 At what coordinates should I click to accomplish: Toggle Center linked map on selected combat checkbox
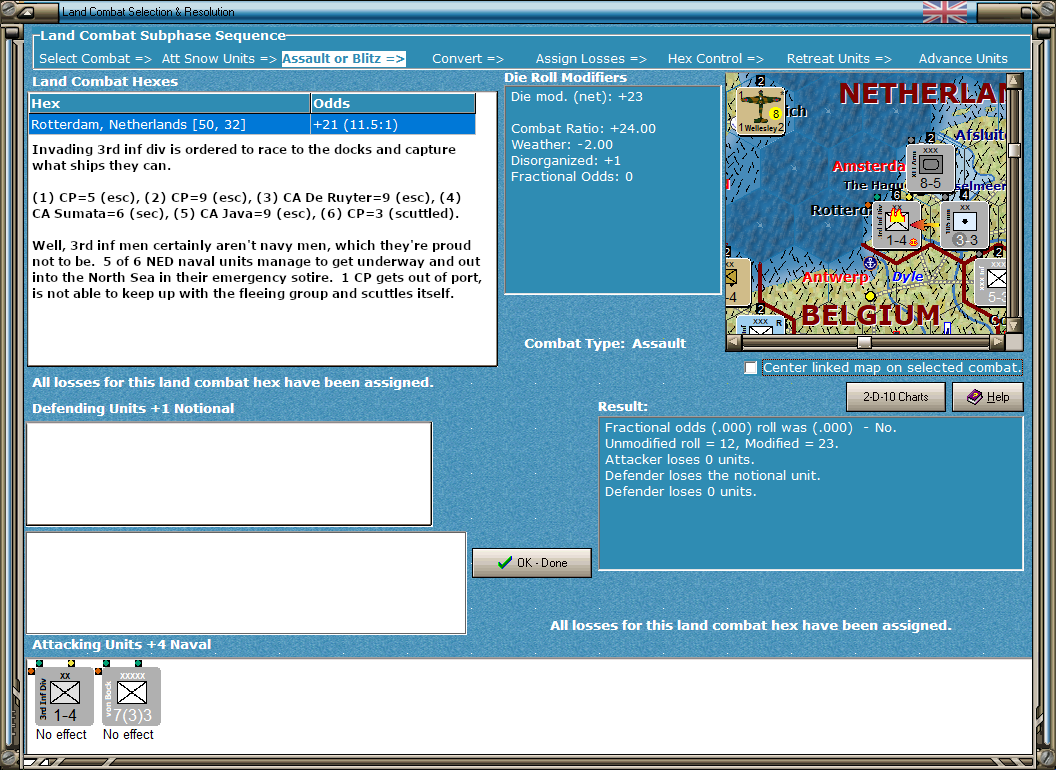[x=751, y=368]
